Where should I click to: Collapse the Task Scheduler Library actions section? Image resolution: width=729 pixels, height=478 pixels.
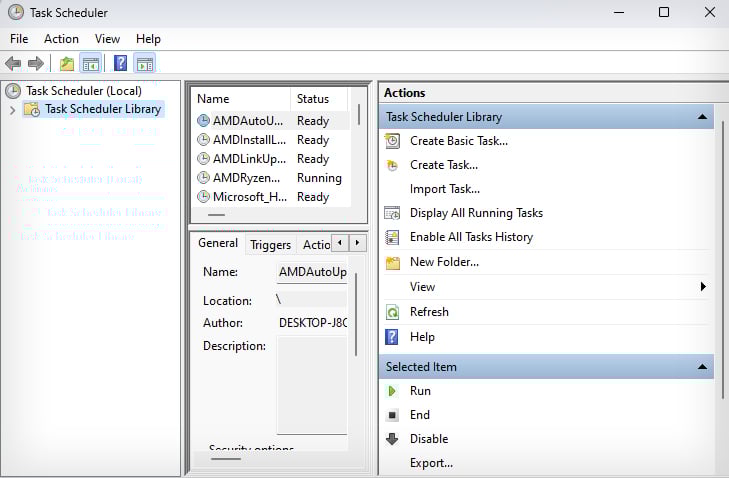[x=702, y=117]
